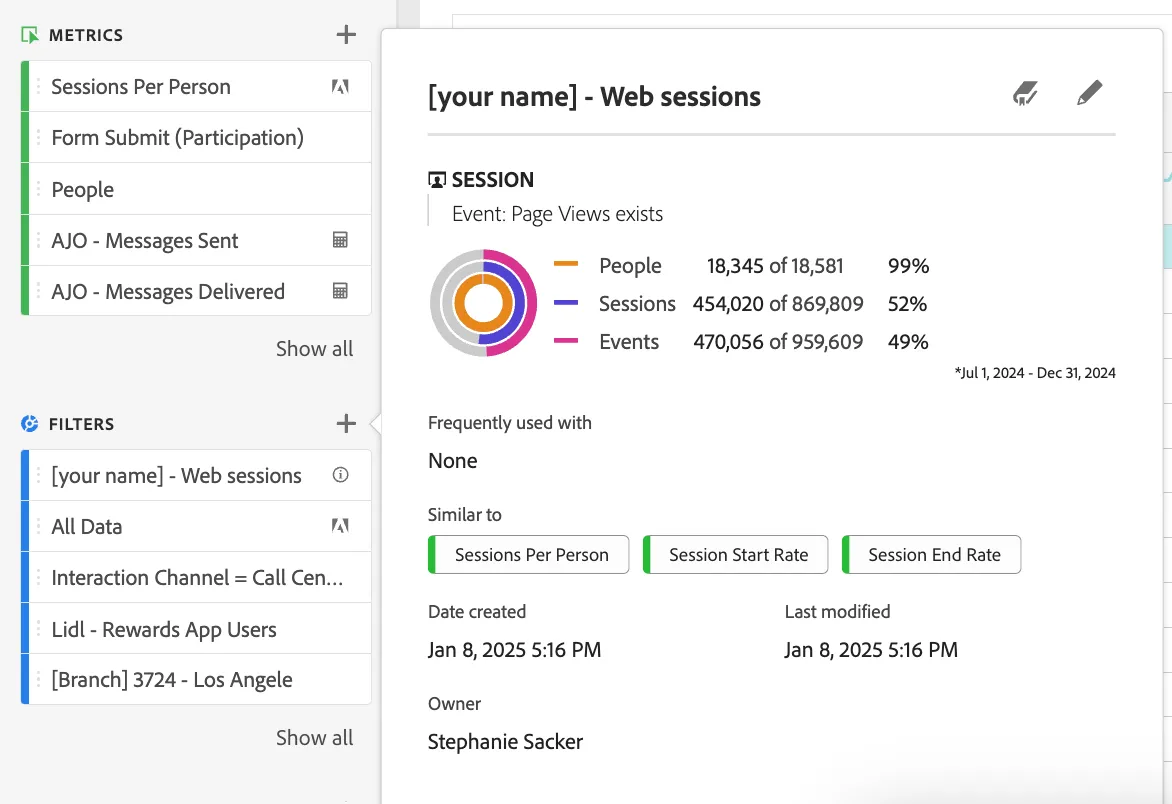This screenshot has width=1172, height=804.
Task: Click the People value '18,345 of 18,581'
Action: click(775, 266)
